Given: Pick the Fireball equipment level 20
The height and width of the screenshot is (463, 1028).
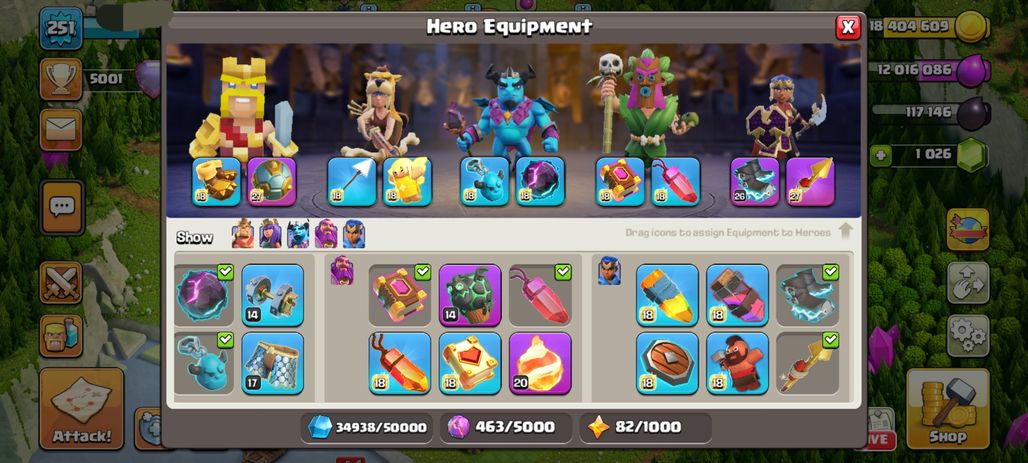Looking at the screenshot, I should [540, 363].
